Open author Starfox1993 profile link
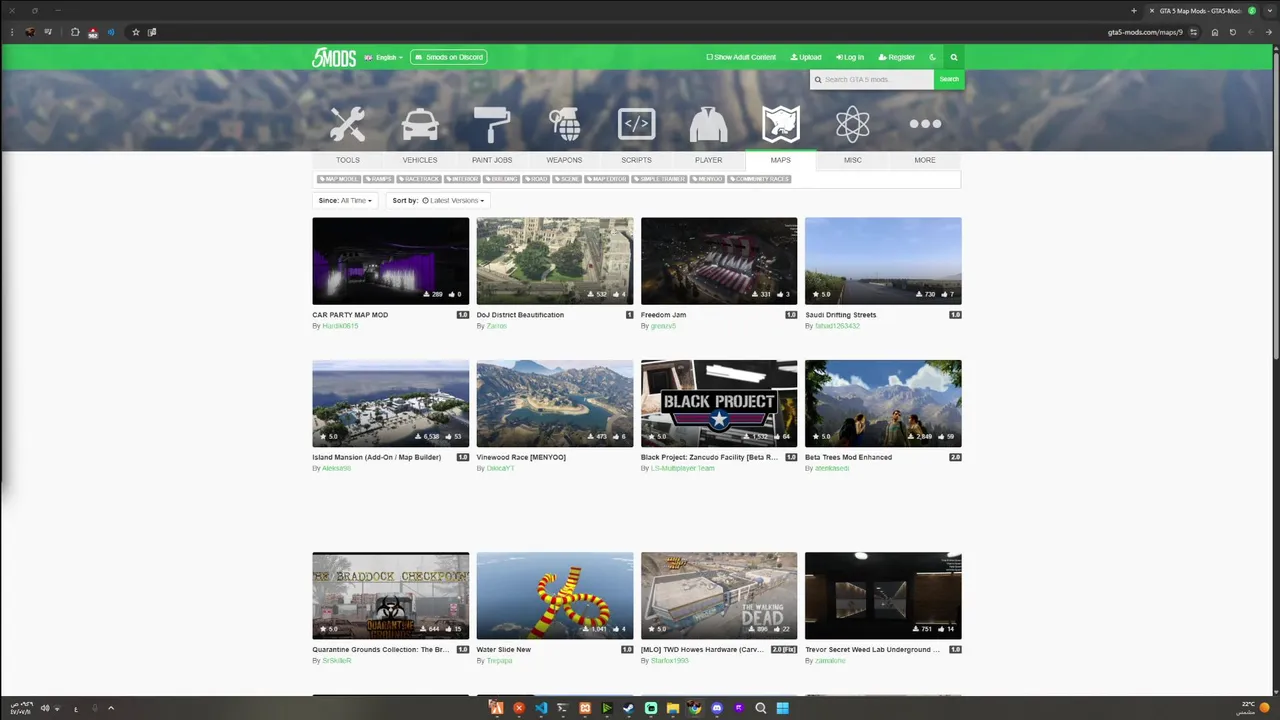This screenshot has width=1280, height=720. point(670,661)
